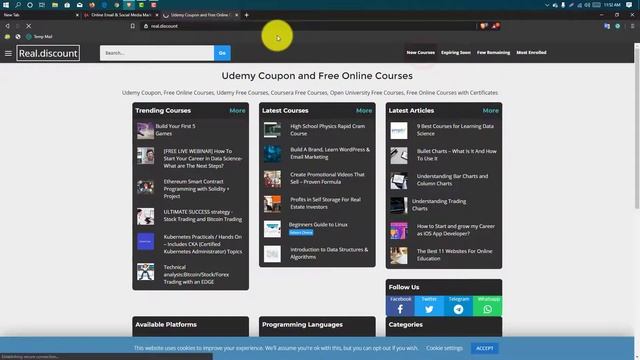The width and height of the screenshot is (640, 360).
Task: Open Beginners Guide to Linux course
Action: [318, 224]
